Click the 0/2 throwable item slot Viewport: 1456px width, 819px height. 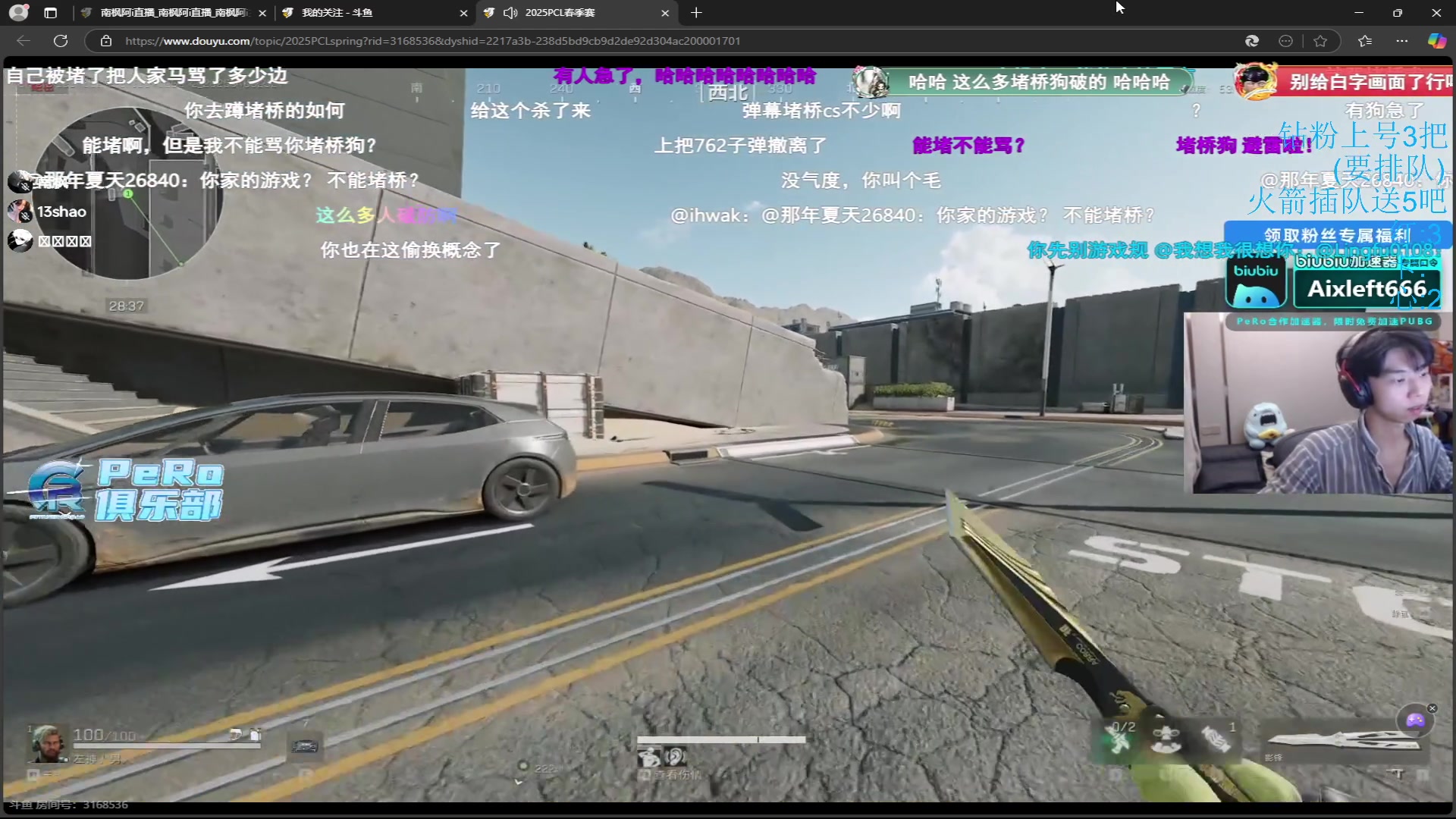[1120, 737]
